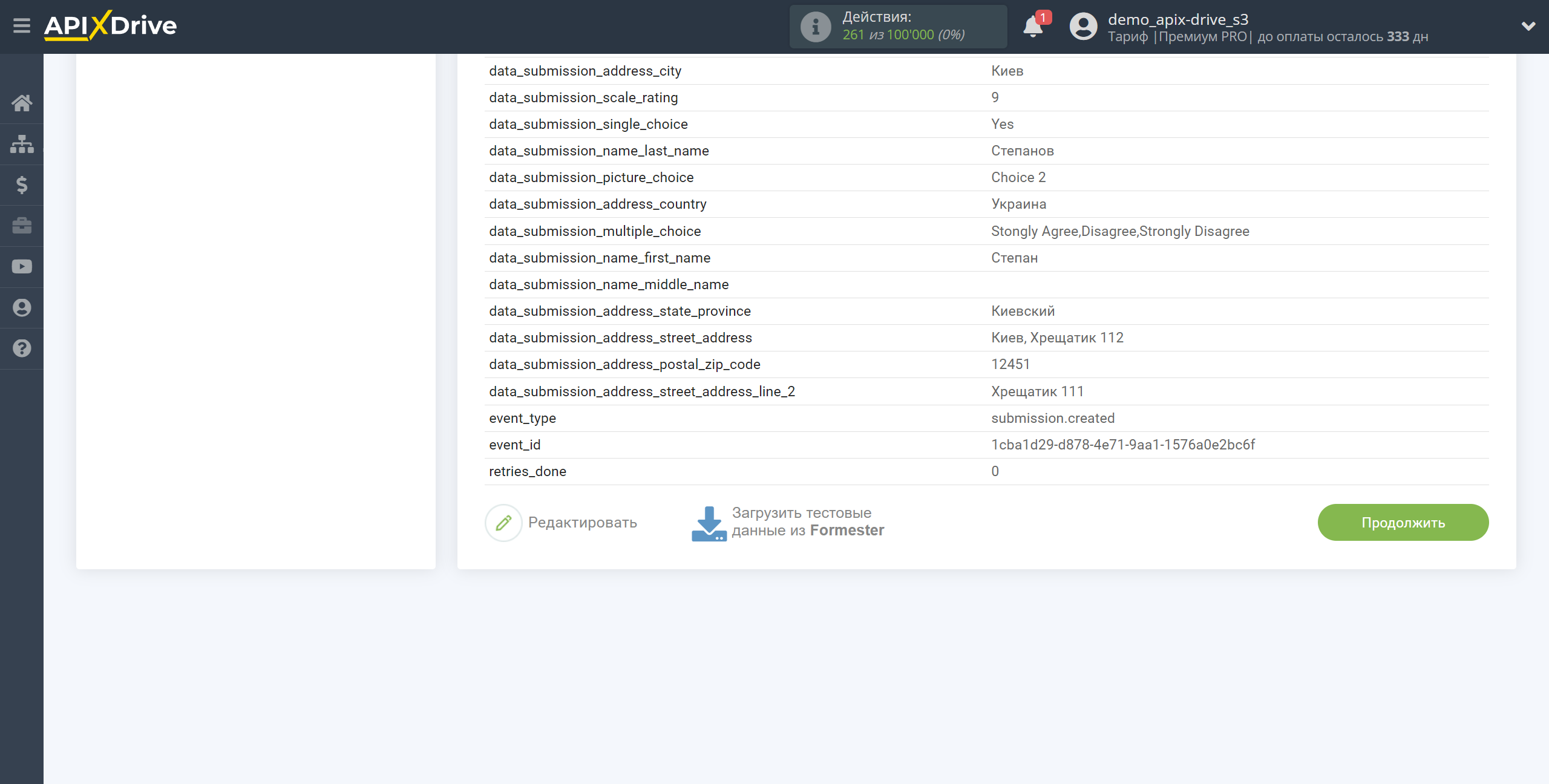This screenshot has width=1549, height=784.
Task: Select data_submission_multiple_choice field
Action: [x=595, y=232]
